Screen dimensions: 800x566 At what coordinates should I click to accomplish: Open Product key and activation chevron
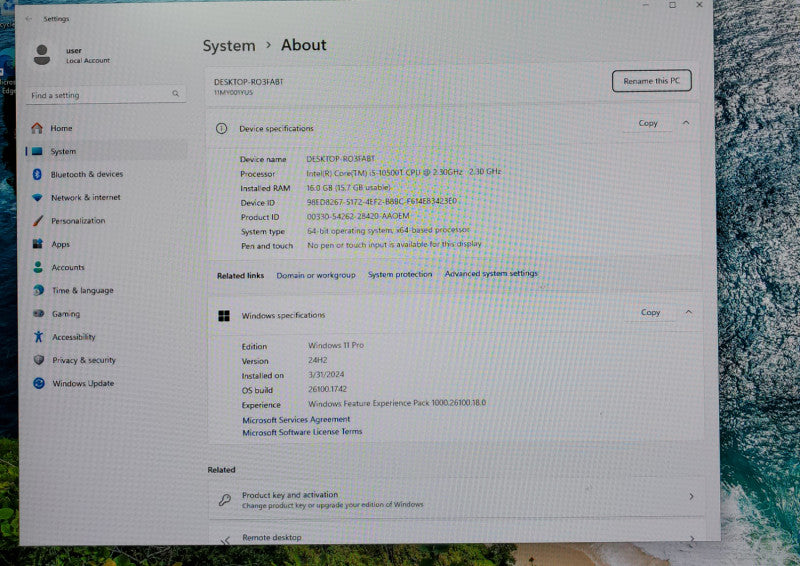click(x=691, y=496)
